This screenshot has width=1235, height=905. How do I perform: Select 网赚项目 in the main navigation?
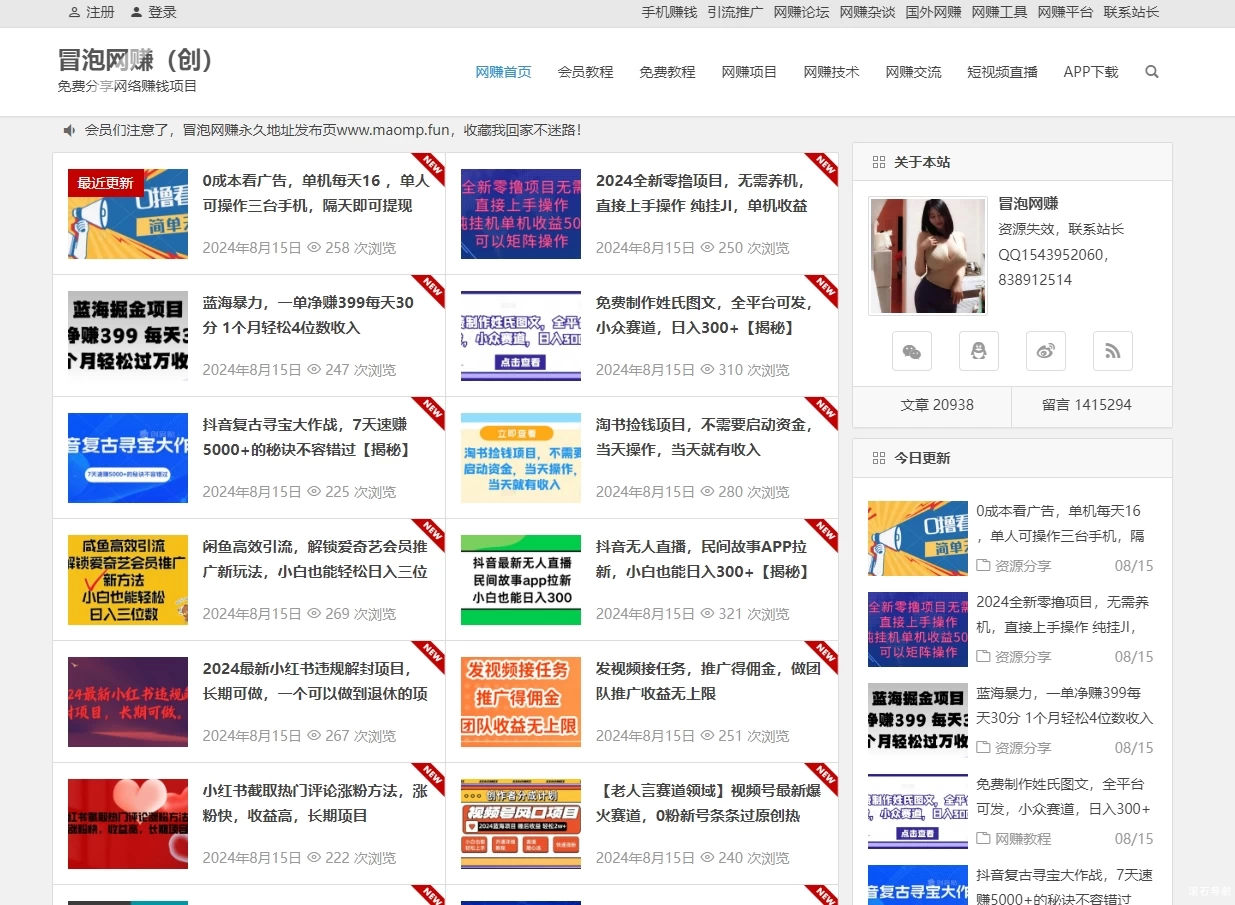[749, 71]
